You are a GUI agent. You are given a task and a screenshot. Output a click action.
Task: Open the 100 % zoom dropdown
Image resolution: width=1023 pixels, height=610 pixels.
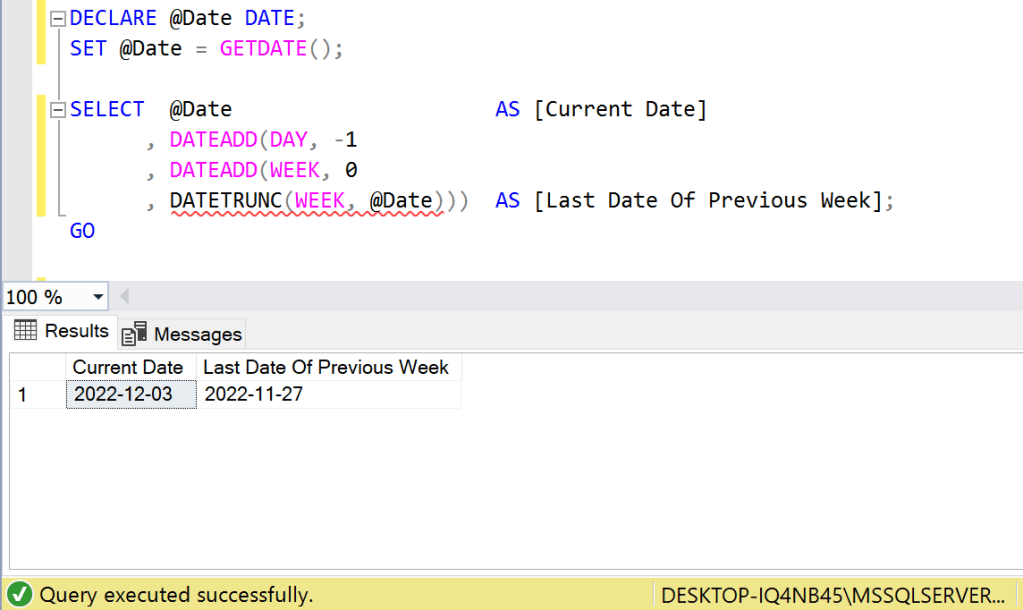tap(98, 297)
